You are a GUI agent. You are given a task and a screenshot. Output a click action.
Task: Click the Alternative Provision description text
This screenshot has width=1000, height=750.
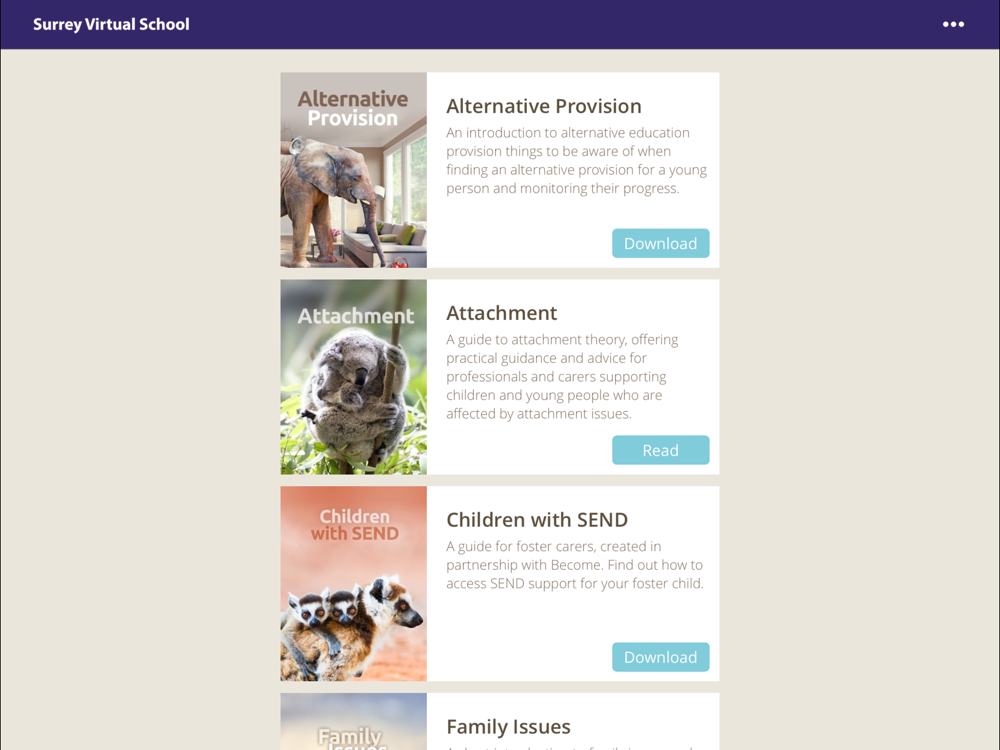pos(577,160)
